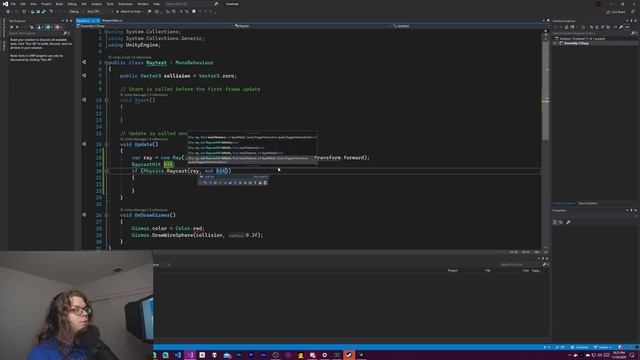Run all tests in Test Explorer
Screen dimensions: 640x360
11,27
